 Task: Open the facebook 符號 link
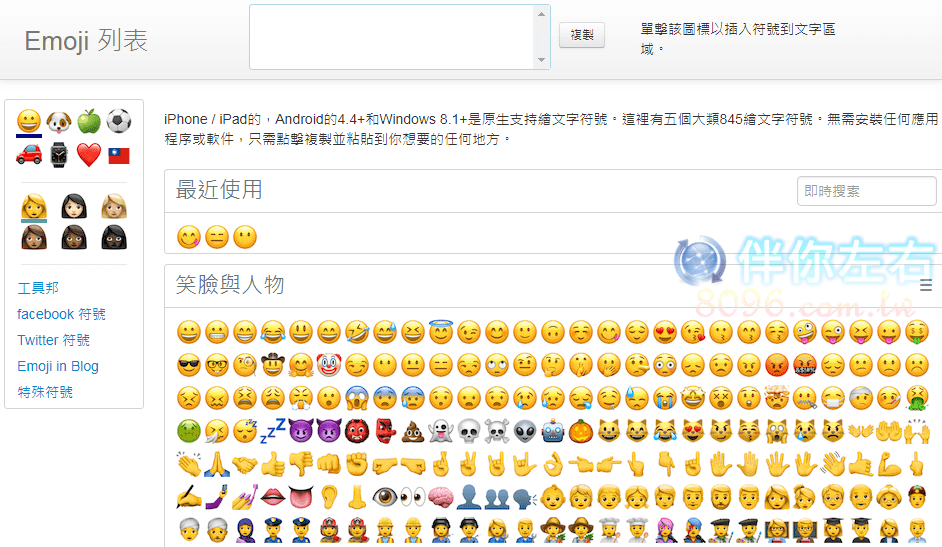coord(61,314)
